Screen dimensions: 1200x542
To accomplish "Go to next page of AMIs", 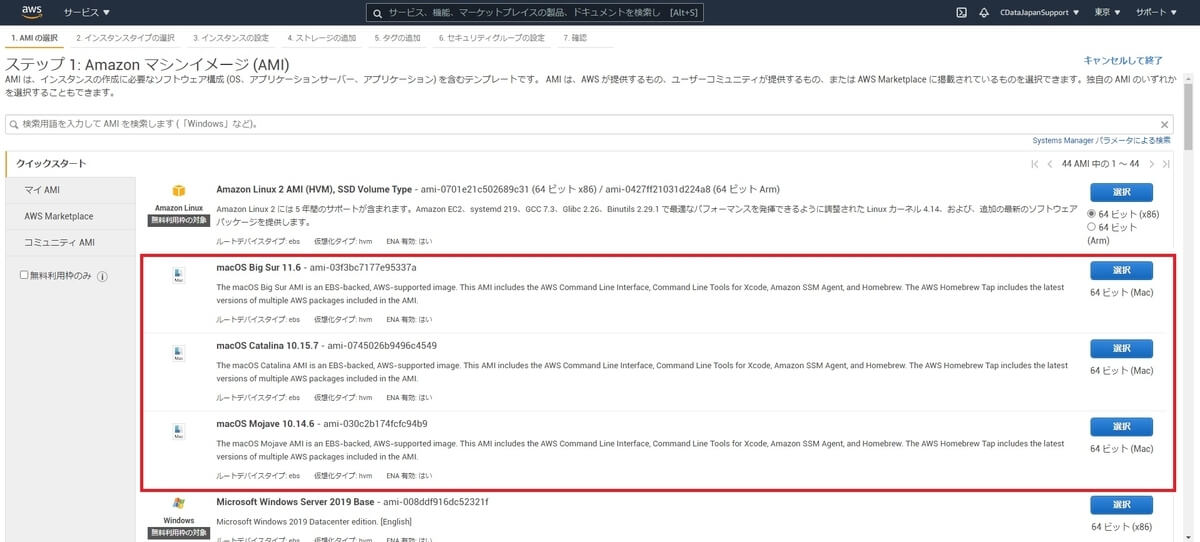I will [x=1151, y=164].
